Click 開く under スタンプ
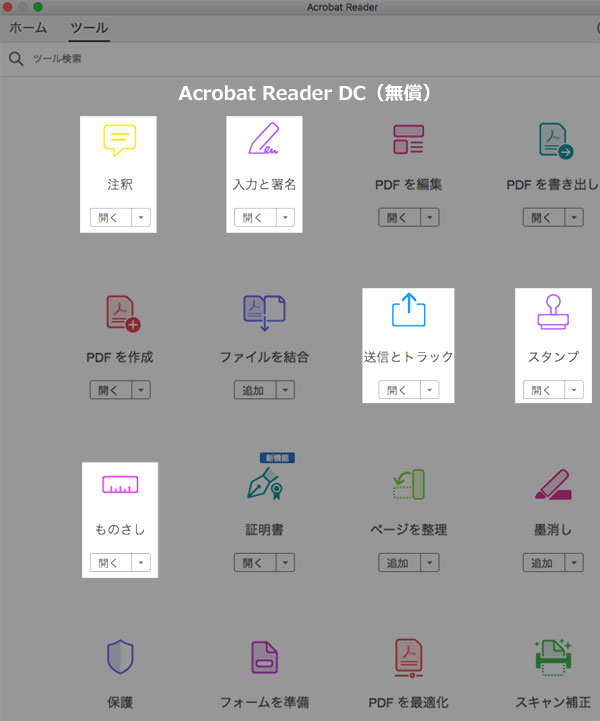The height and width of the screenshot is (721, 600). [x=544, y=390]
